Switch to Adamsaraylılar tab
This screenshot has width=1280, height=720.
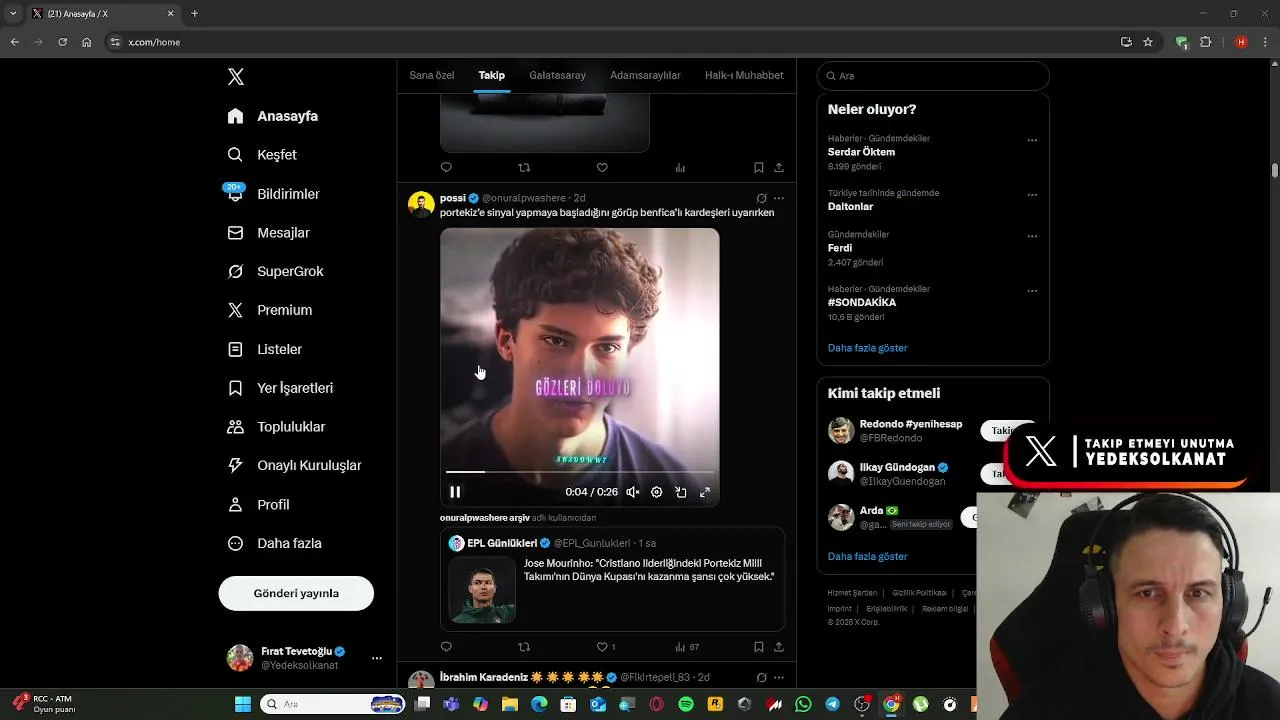pyautogui.click(x=645, y=75)
